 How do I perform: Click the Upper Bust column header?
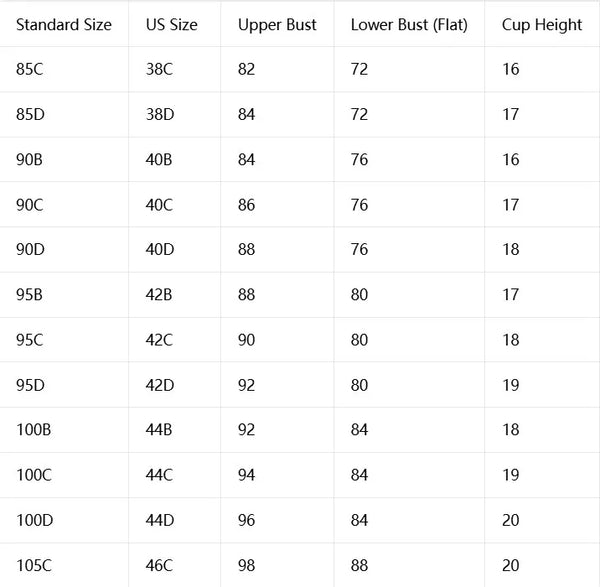277,25
